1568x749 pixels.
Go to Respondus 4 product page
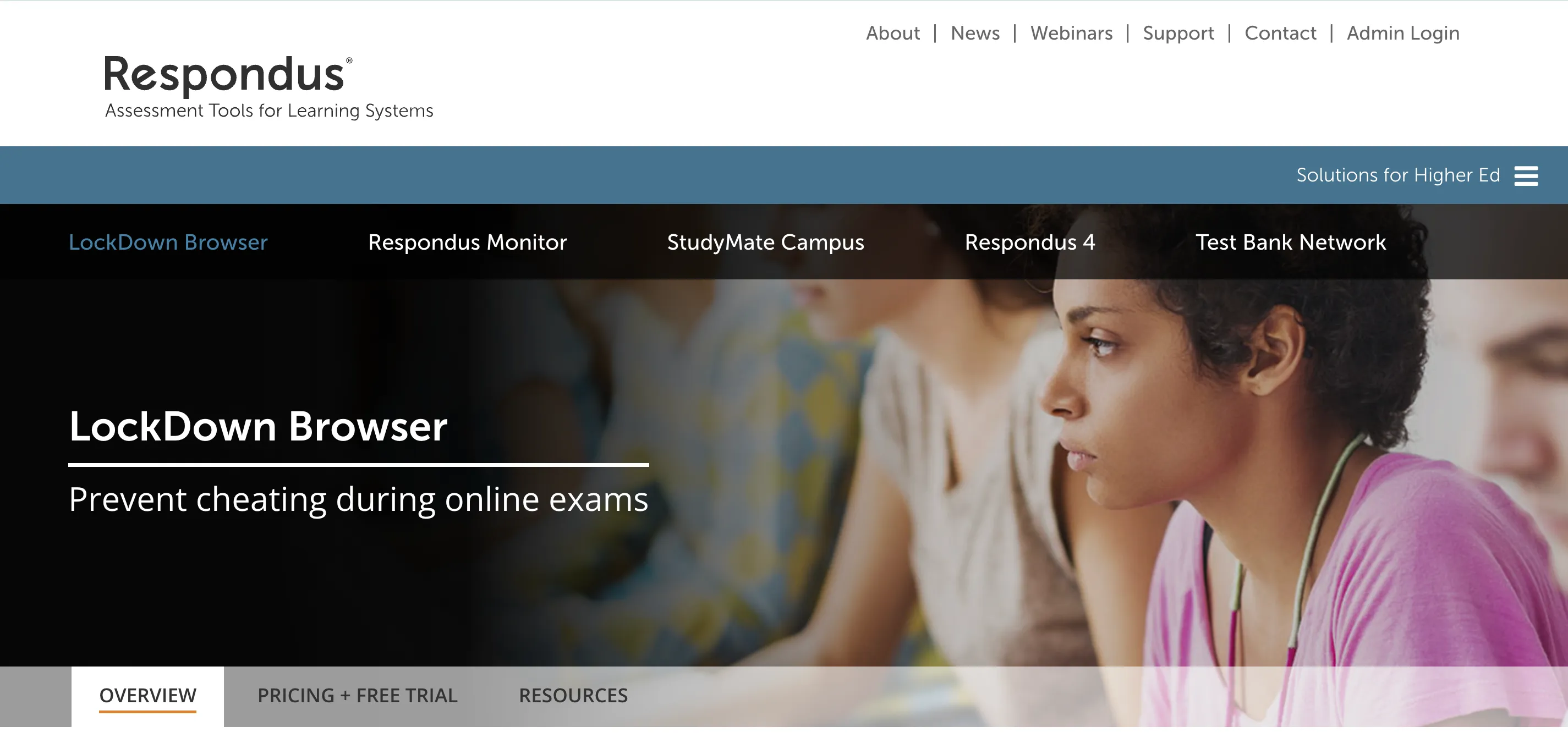[1029, 243]
